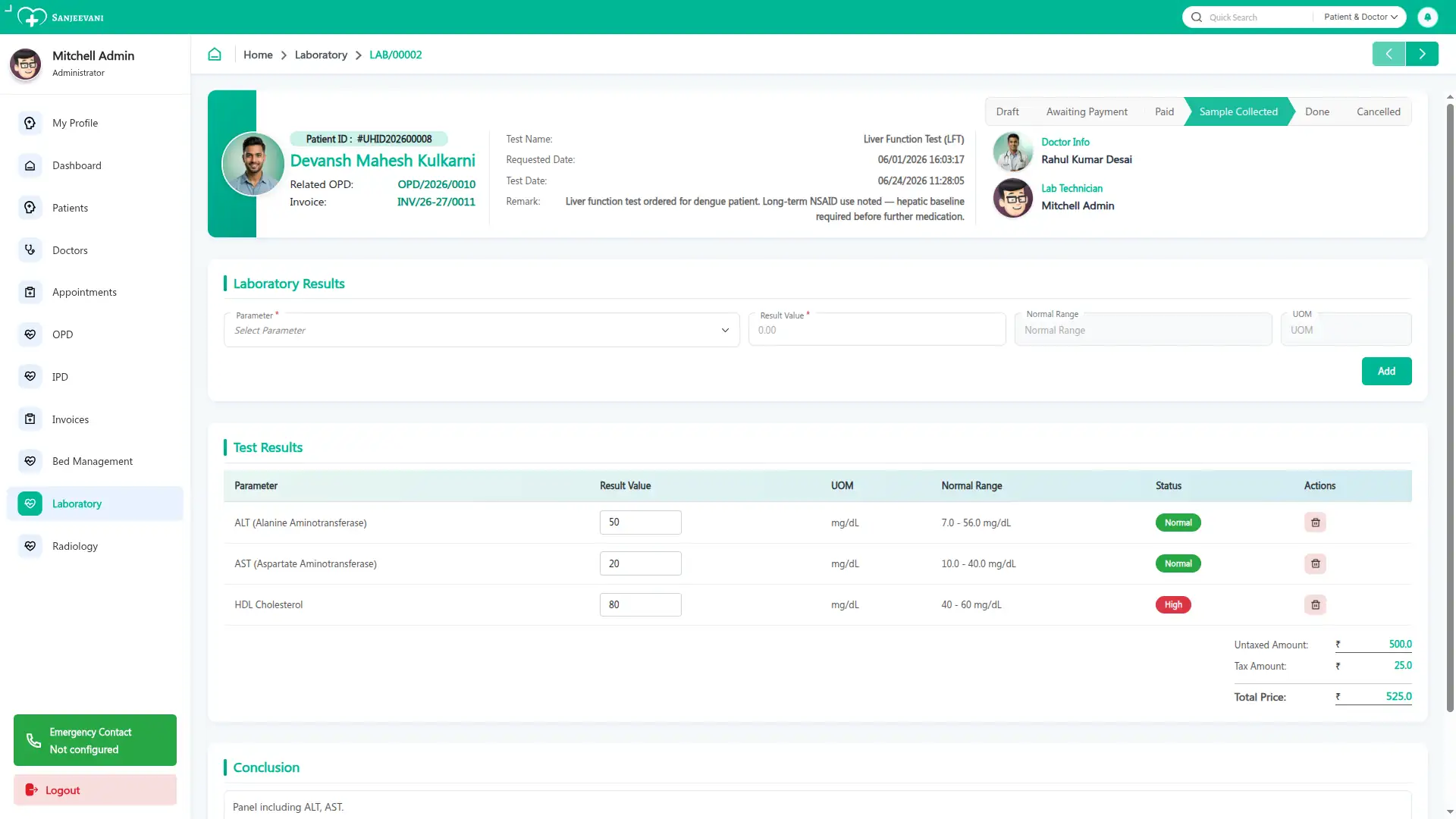Screen dimensions: 1456x819
Task: Open the Select Parameter dropdown
Action: pos(482,330)
